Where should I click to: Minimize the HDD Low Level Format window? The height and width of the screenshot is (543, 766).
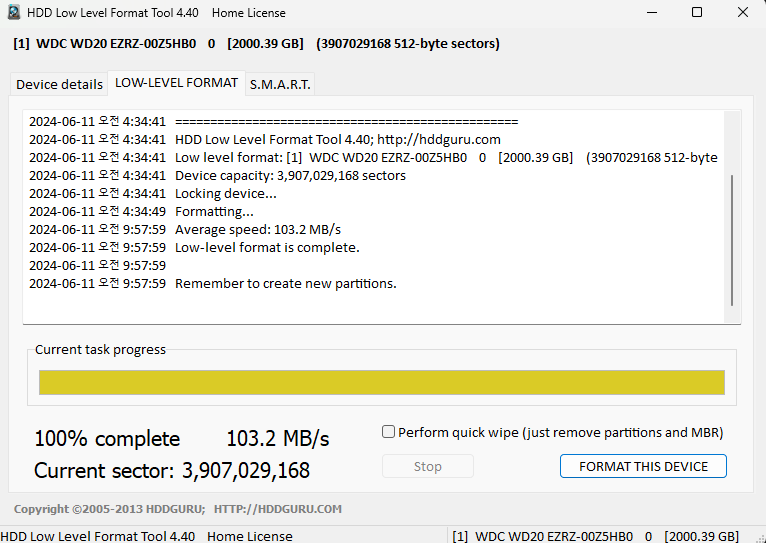pos(652,12)
